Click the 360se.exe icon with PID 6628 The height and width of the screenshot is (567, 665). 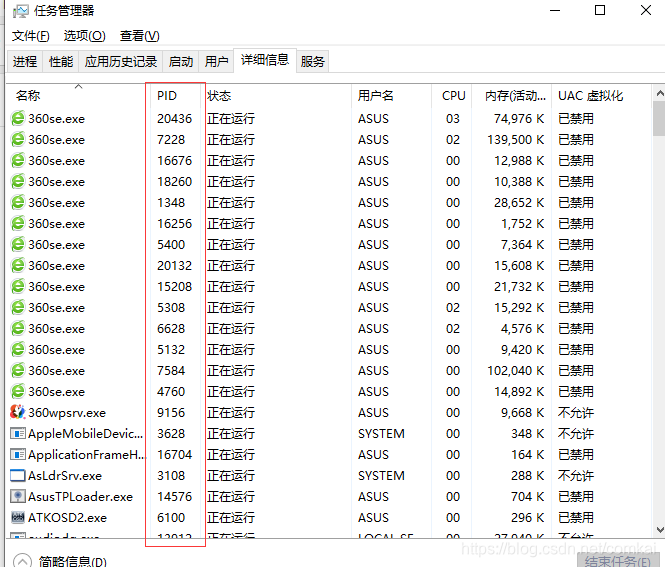click(18, 329)
